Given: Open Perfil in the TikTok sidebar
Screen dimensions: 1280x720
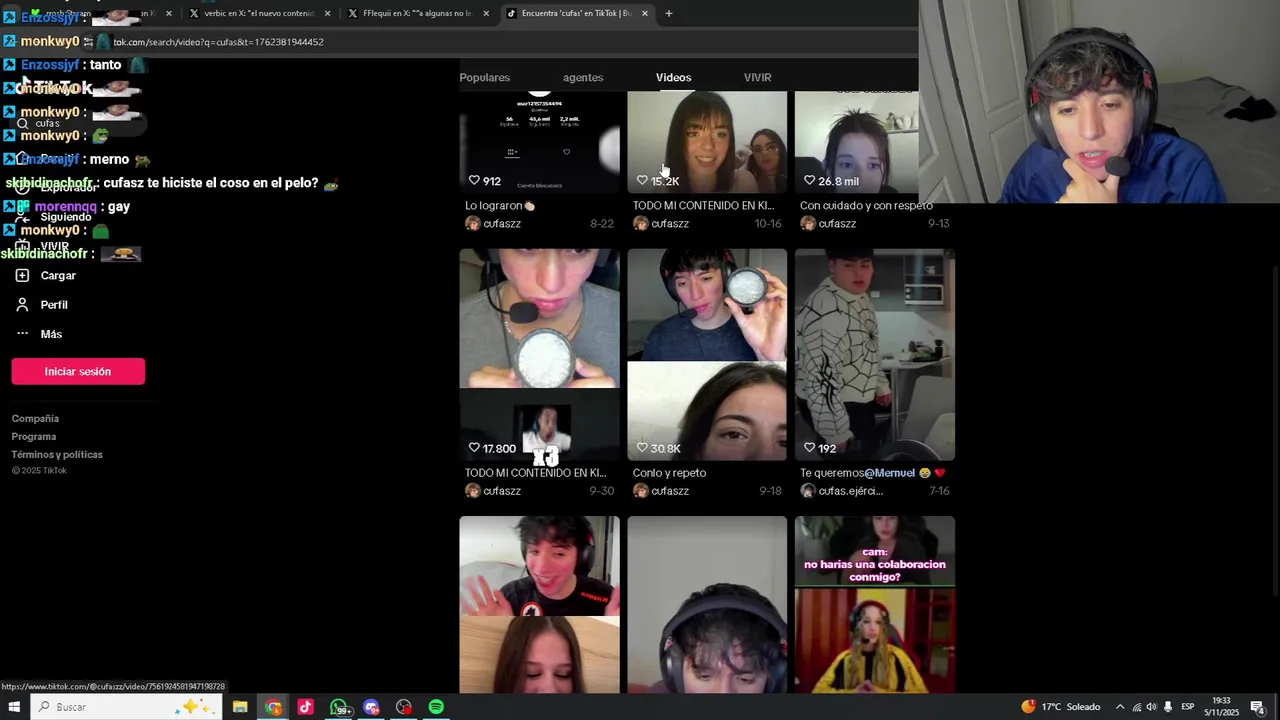Looking at the screenshot, I should click(54, 304).
